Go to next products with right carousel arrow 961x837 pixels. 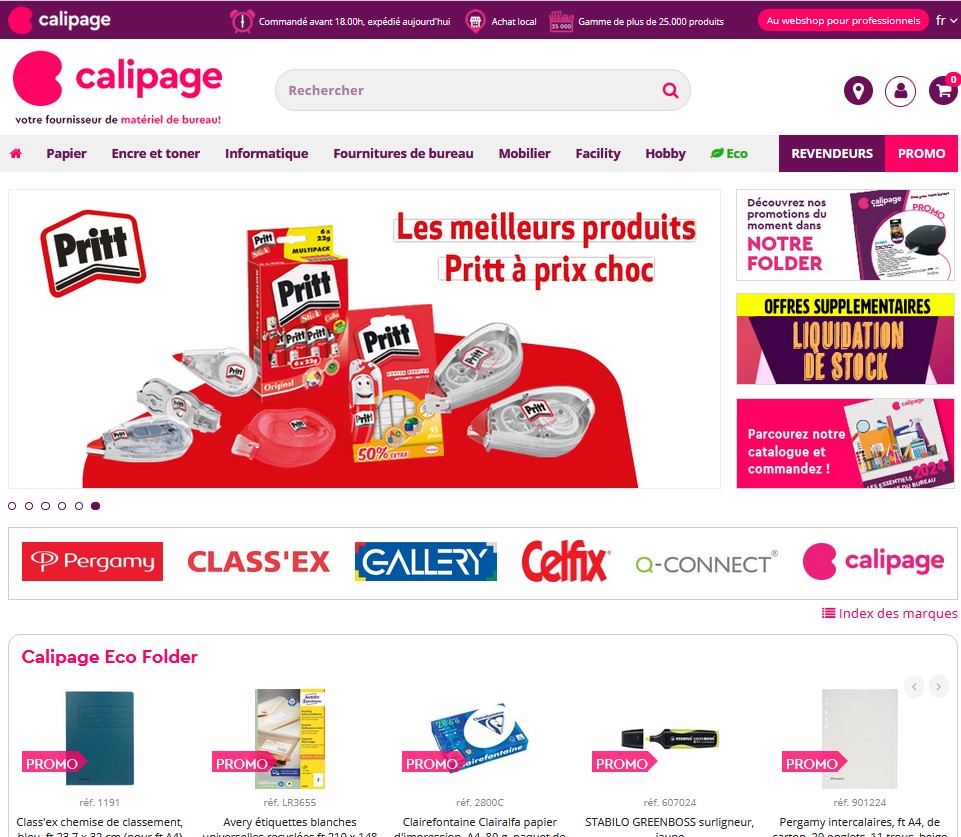click(x=938, y=686)
